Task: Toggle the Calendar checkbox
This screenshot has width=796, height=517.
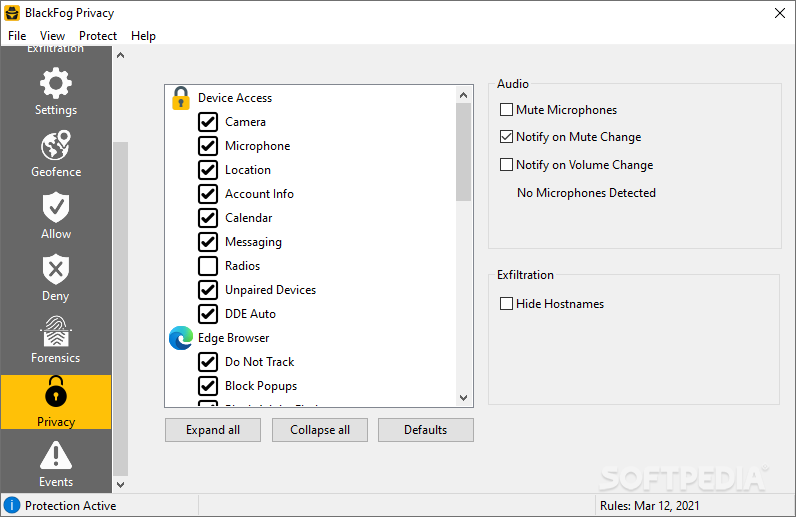Action: [x=208, y=218]
